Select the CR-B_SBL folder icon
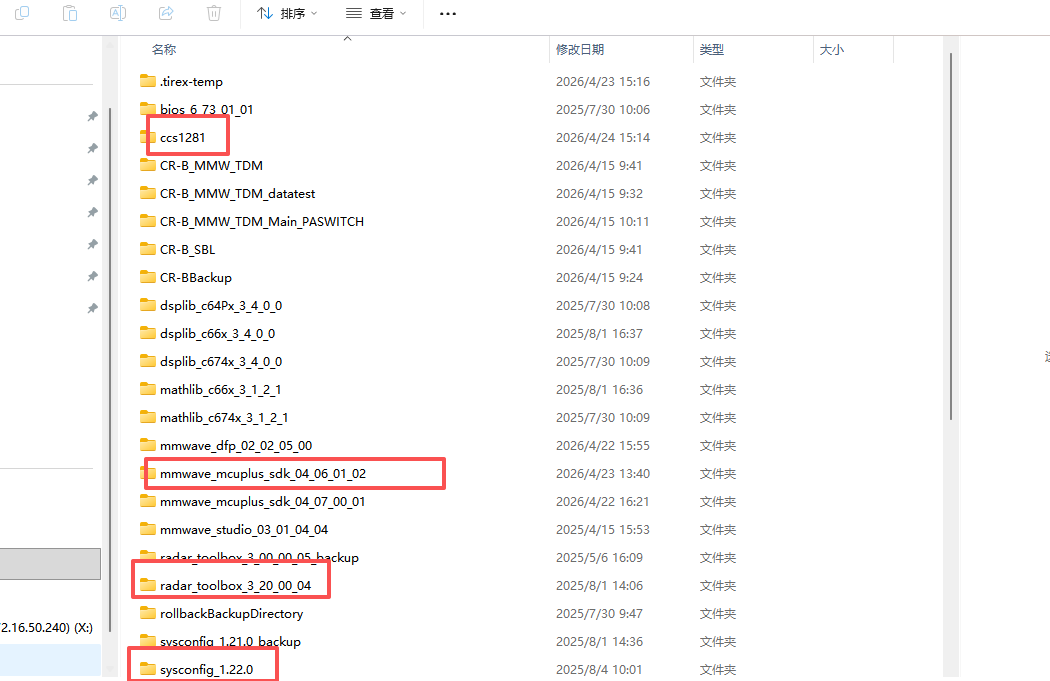 pos(148,249)
